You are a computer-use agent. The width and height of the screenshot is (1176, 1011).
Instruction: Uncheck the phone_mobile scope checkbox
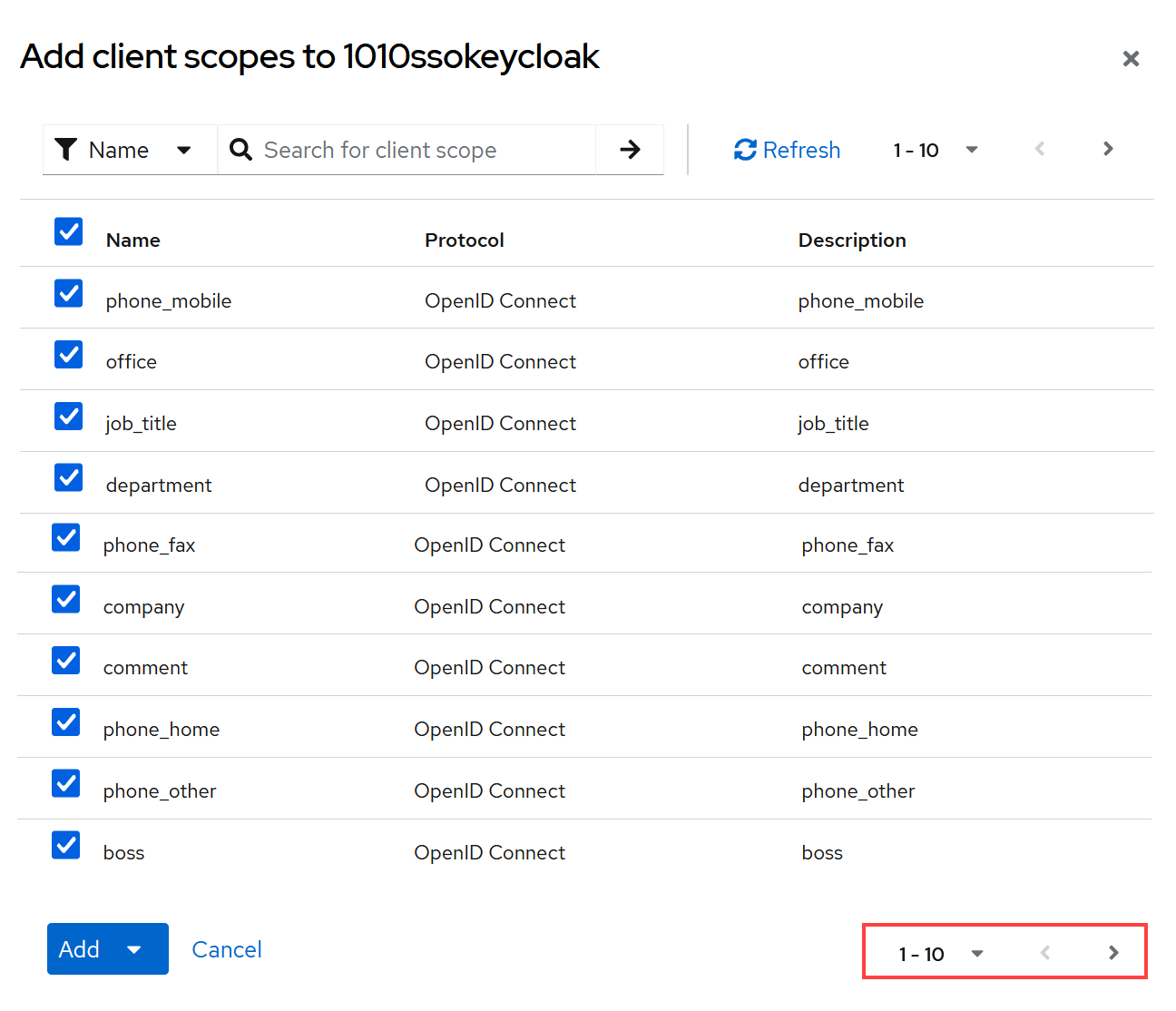pyautogui.click(x=69, y=293)
